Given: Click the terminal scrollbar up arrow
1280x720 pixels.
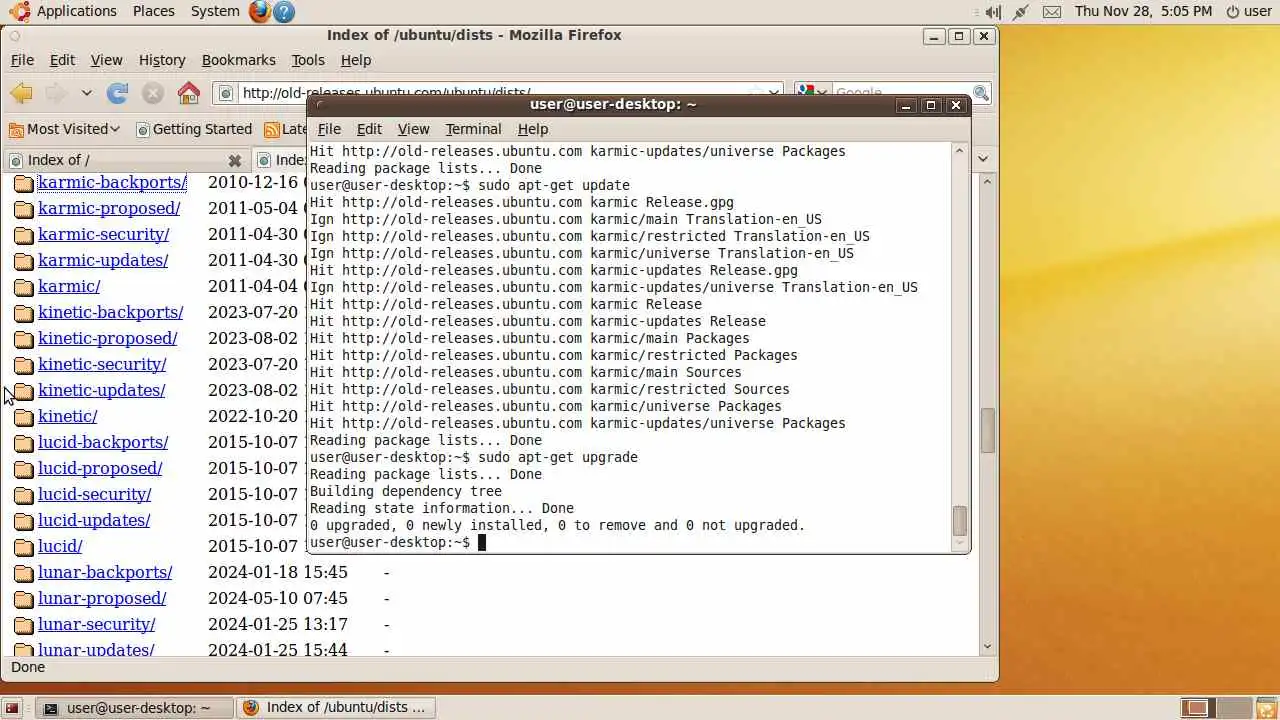Looking at the screenshot, I should point(960,151).
